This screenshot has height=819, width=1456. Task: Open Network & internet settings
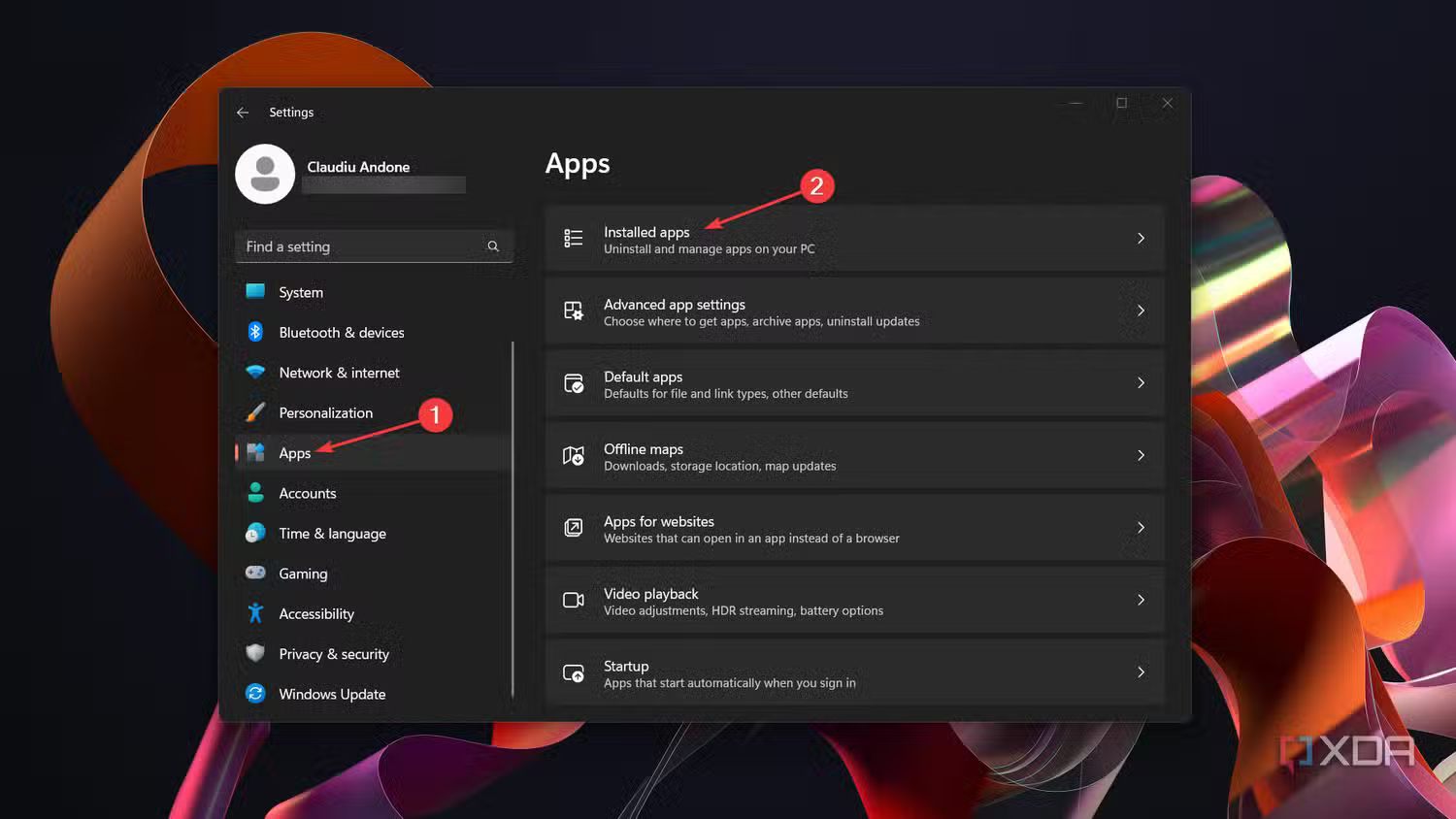point(339,373)
